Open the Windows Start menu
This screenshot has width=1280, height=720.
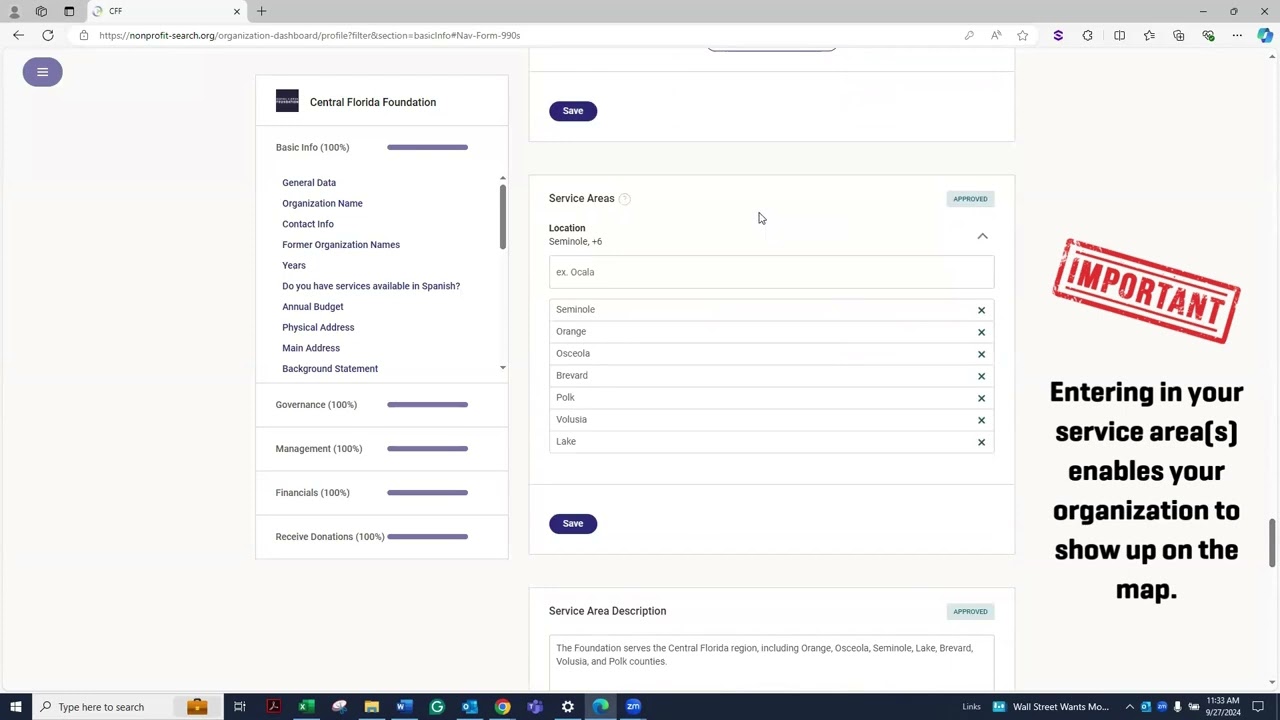pos(15,707)
